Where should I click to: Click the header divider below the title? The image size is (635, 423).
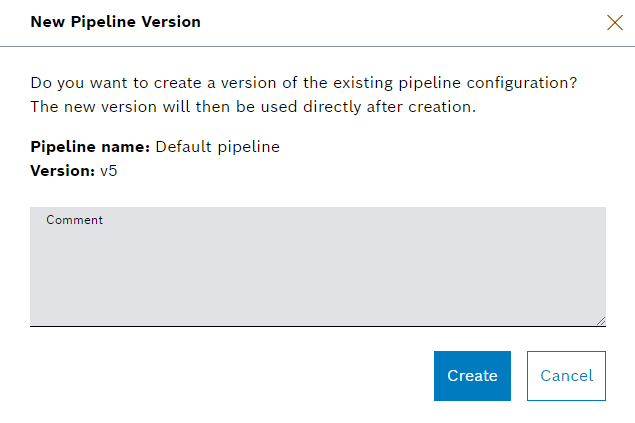click(317, 46)
